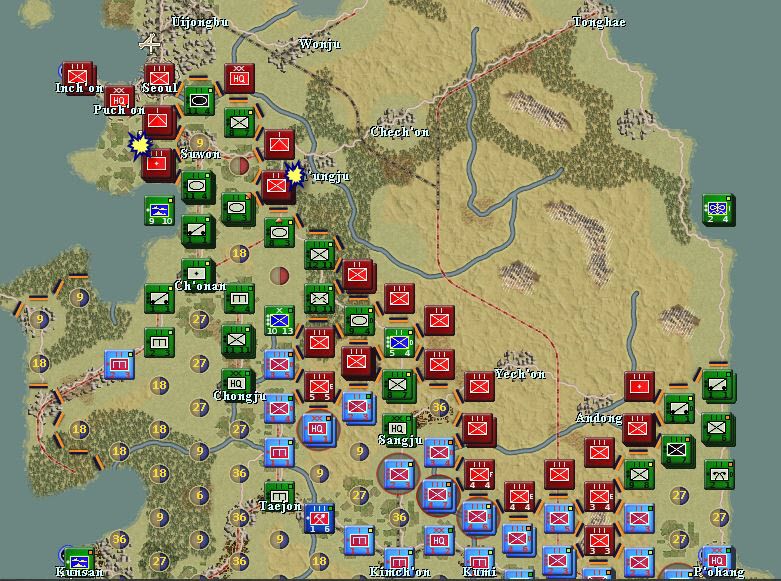Select the green black-symbol unit 8-7 near Andong
The height and width of the screenshot is (581, 781).
pos(678,451)
